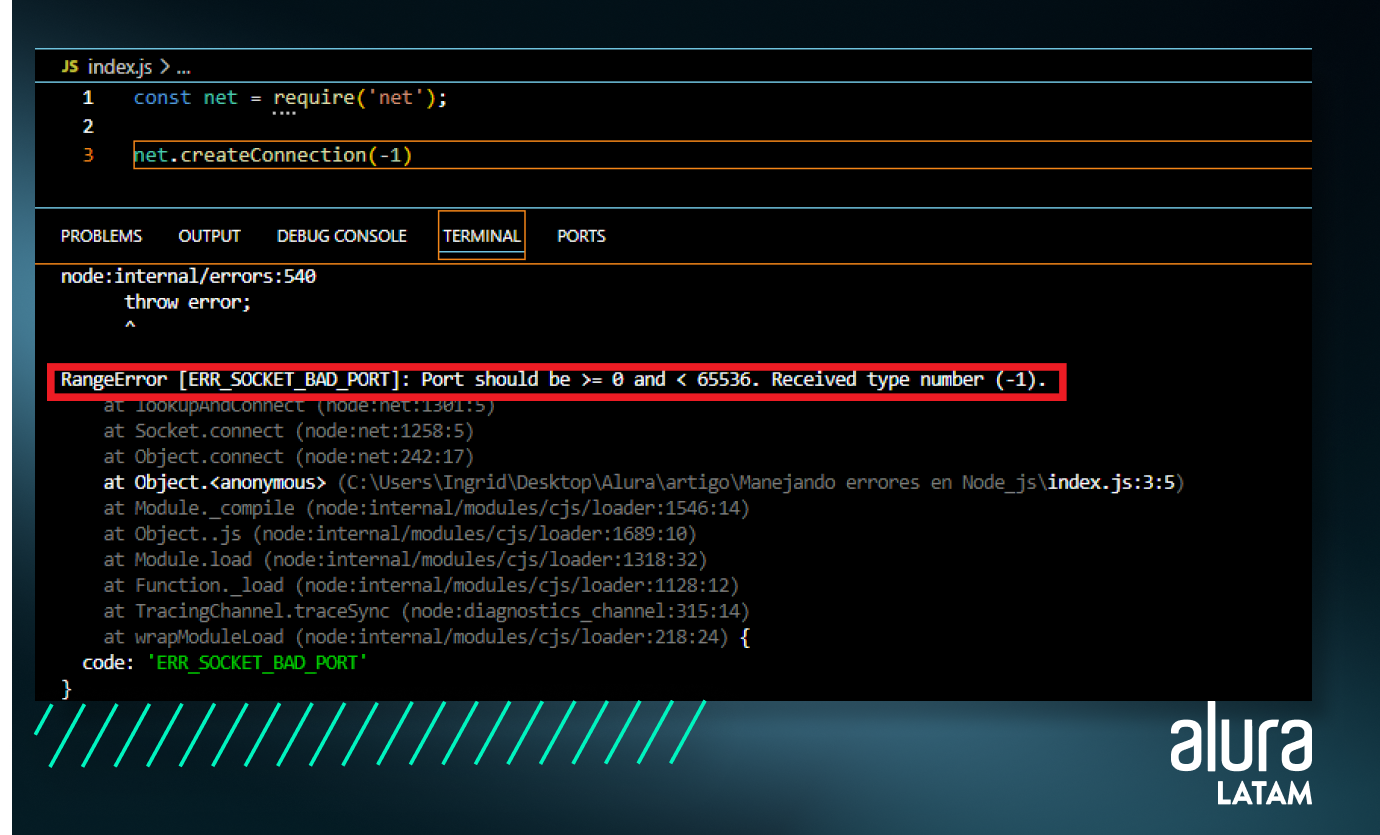The height and width of the screenshot is (835, 1380).
Task: Click the RangeError ERR_SOCKET_BAD_PORT message
Action: [x=553, y=380]
